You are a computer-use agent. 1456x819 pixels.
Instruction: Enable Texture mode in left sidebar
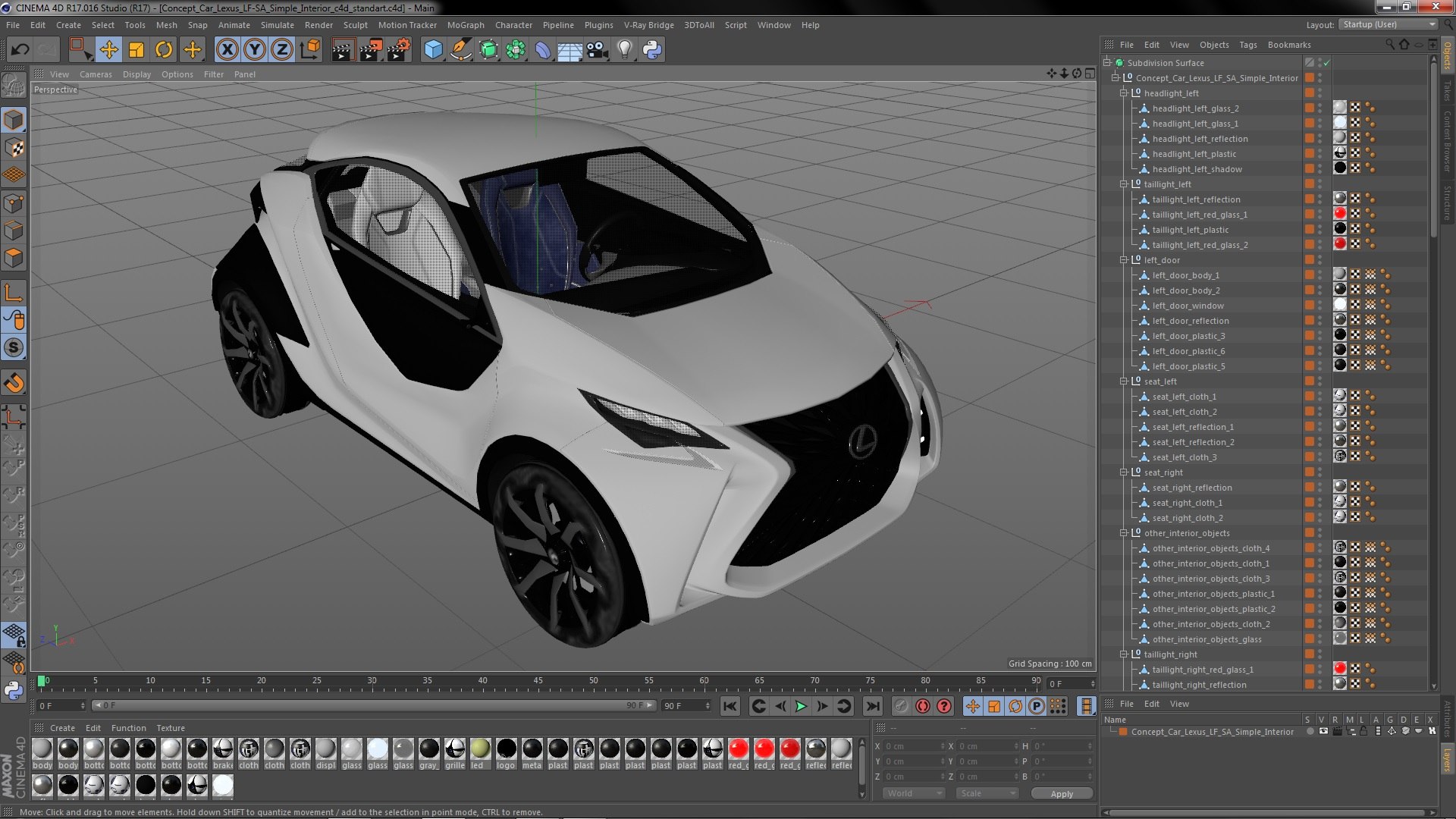click(14, 148)
